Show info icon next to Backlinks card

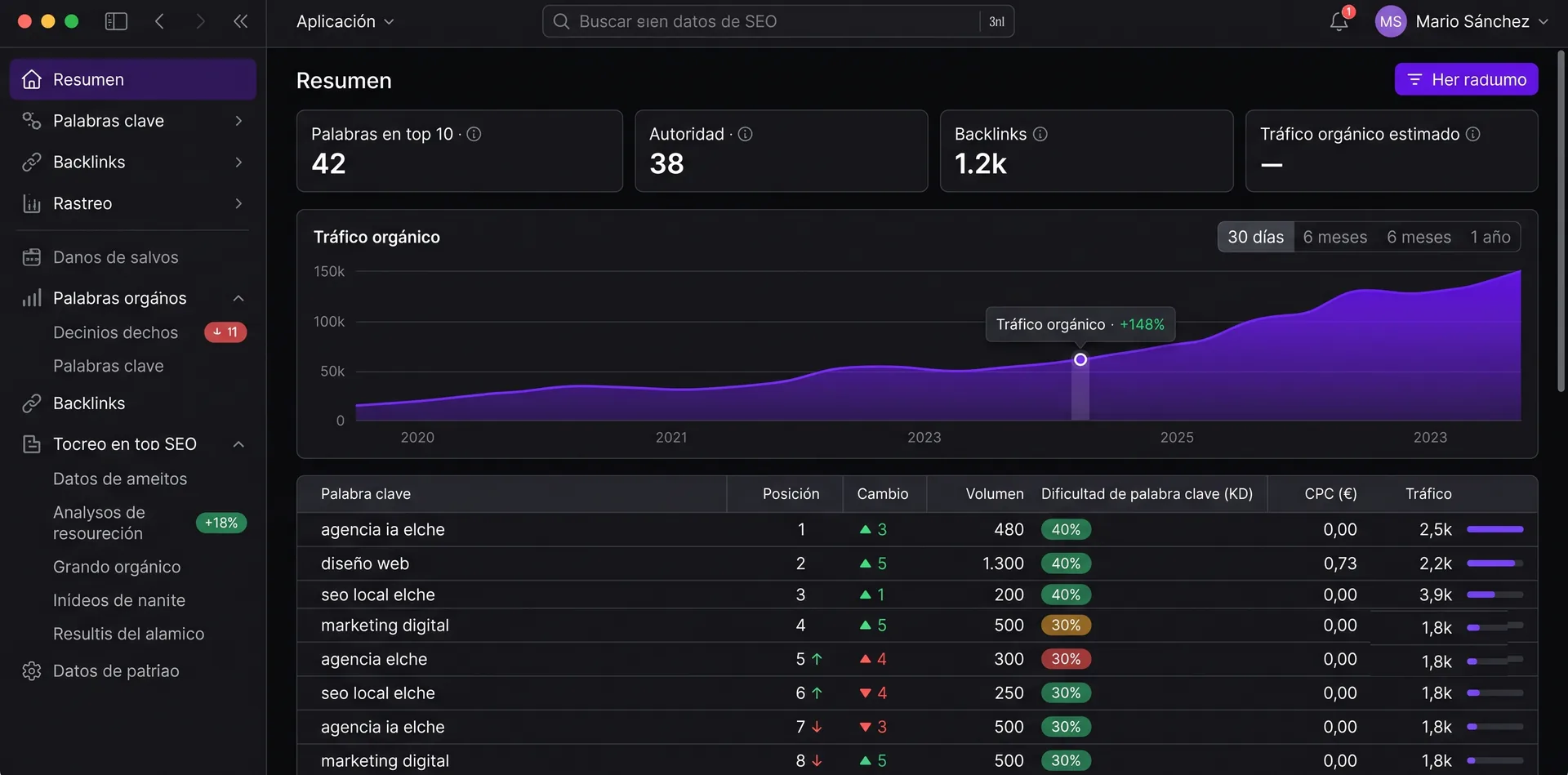coord(1040,134)
